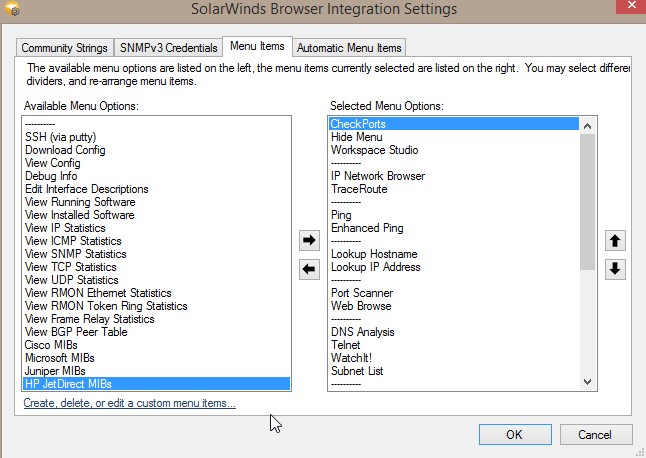Select View UDP Statistics

[157, 280]
